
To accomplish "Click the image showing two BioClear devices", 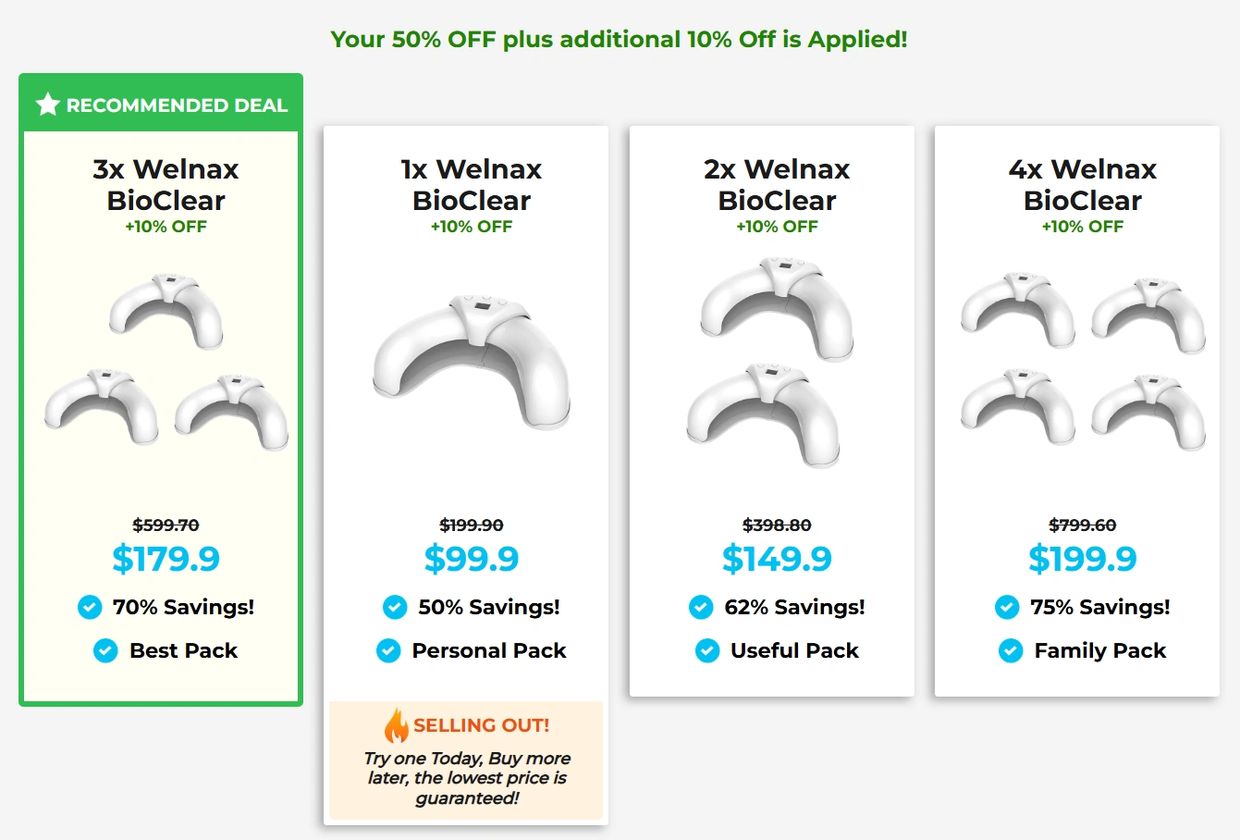I will coord(771,363).
